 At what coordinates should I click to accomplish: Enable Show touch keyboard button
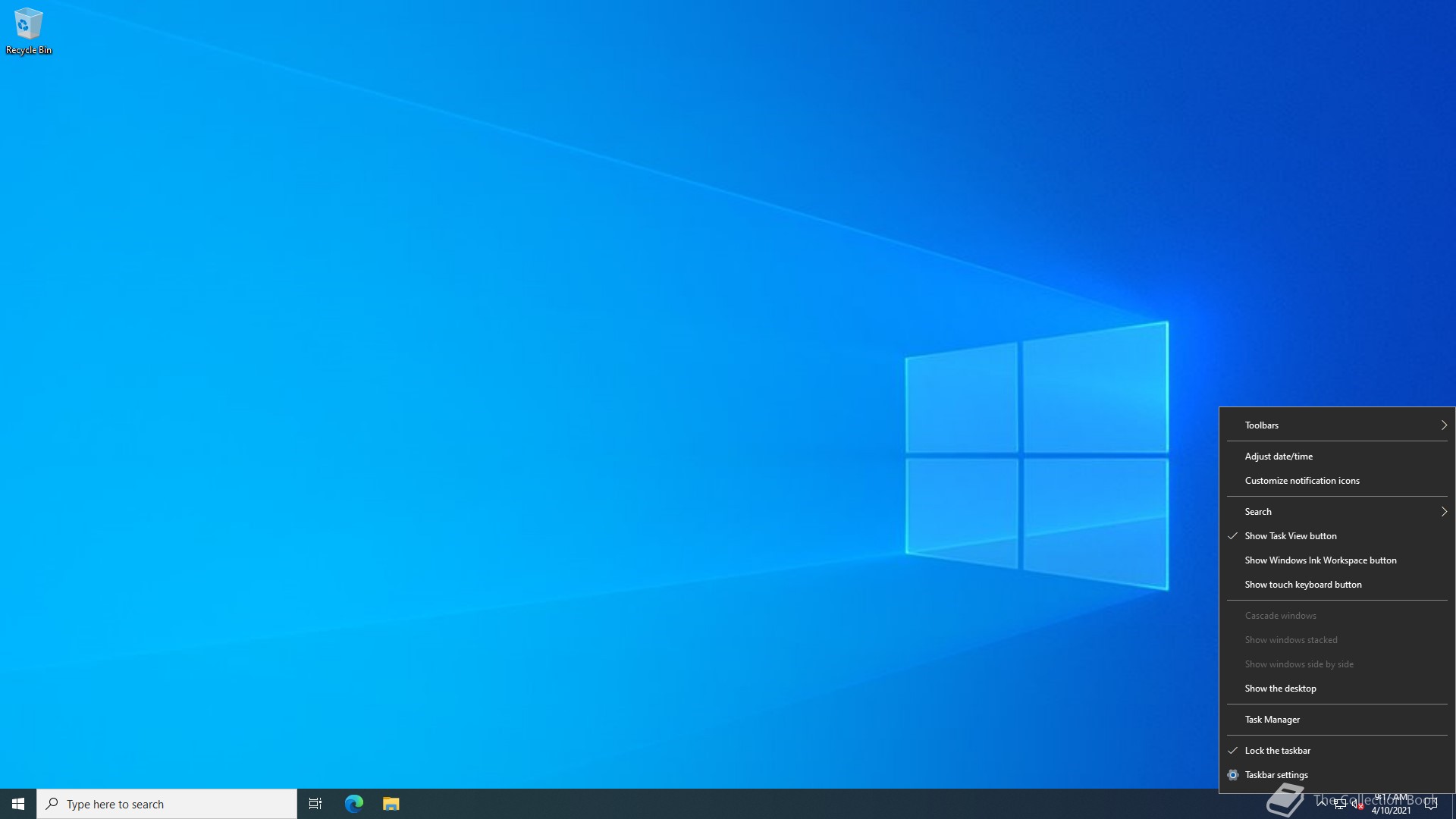(1303, 585)
